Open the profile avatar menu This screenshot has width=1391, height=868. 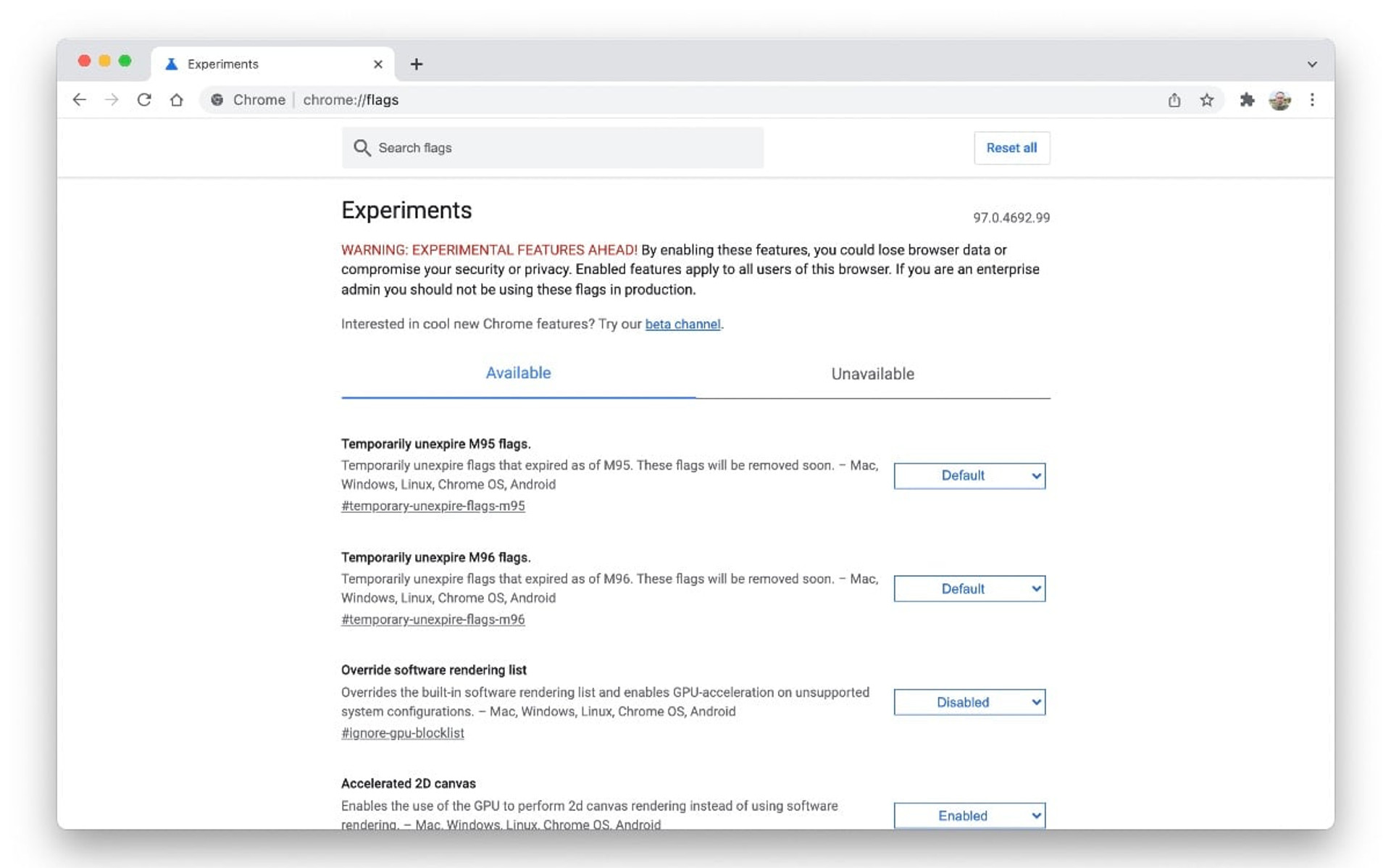click(x=1280, y=100)
